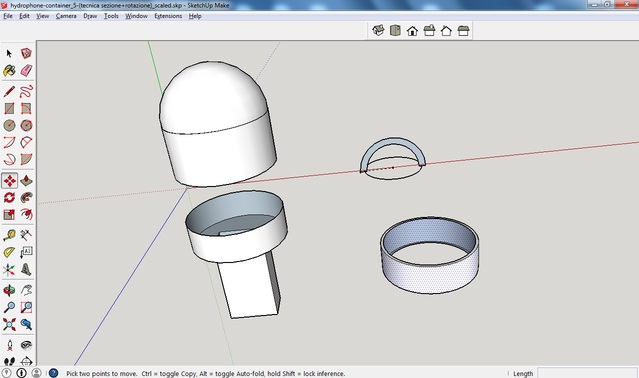Activate the Push/Pull tool
The width and height of the screenshot is (639, 378).
click(26, 180)
